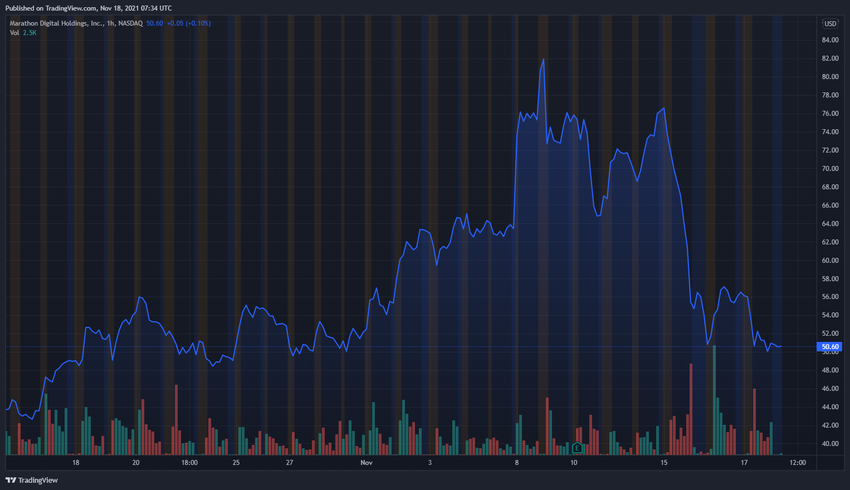Image resolution: width=850 pixels, height=490 pixels.
Task: Click the 48.00 price axis label
Action: click(830, 371)
